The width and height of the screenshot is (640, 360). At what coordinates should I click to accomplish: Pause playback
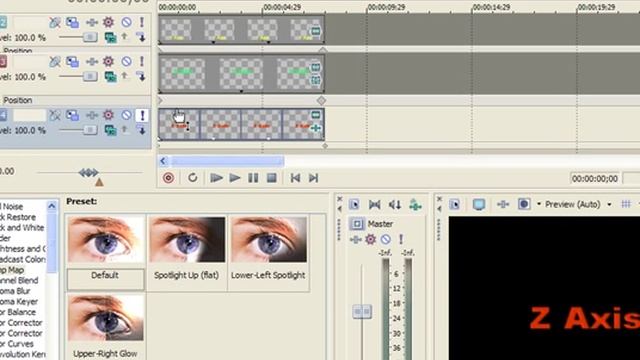253,178
